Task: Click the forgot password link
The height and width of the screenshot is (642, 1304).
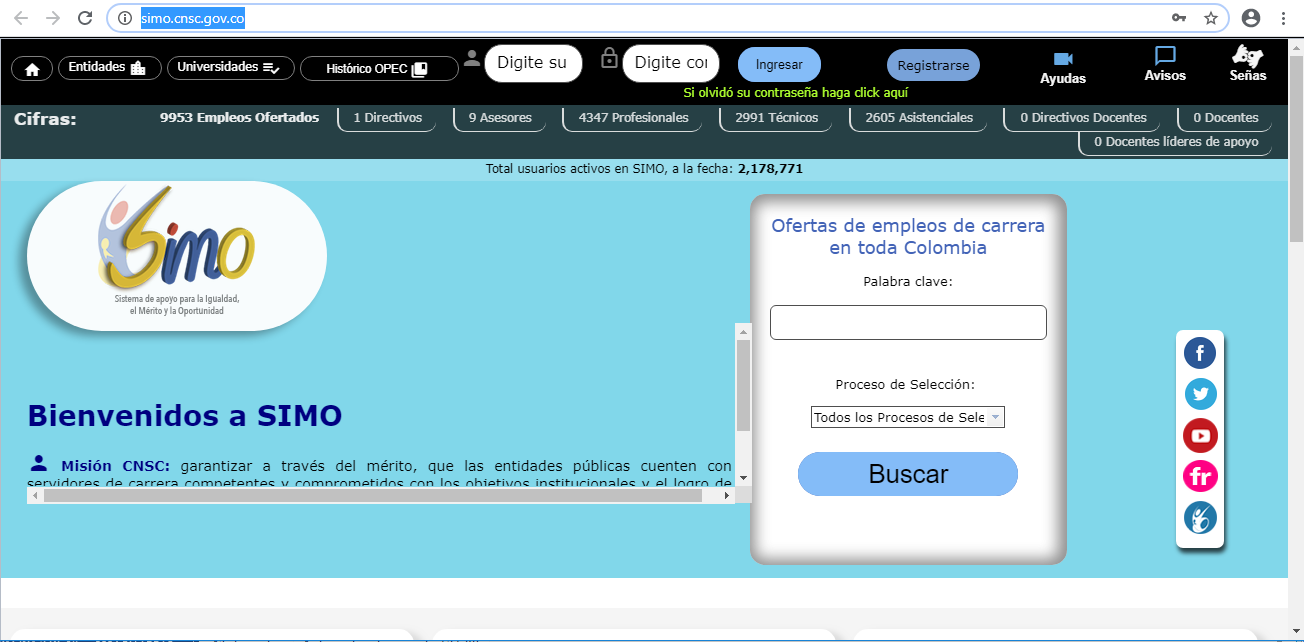Action: tap(795, 92)
